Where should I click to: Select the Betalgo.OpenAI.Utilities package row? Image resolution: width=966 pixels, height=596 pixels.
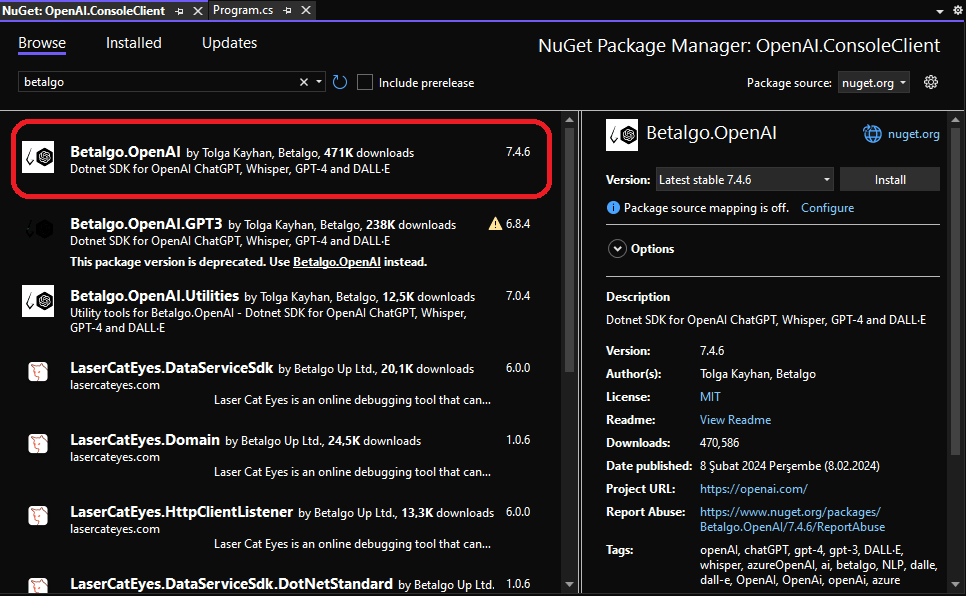pyautogui.click(x=281, y=311)
